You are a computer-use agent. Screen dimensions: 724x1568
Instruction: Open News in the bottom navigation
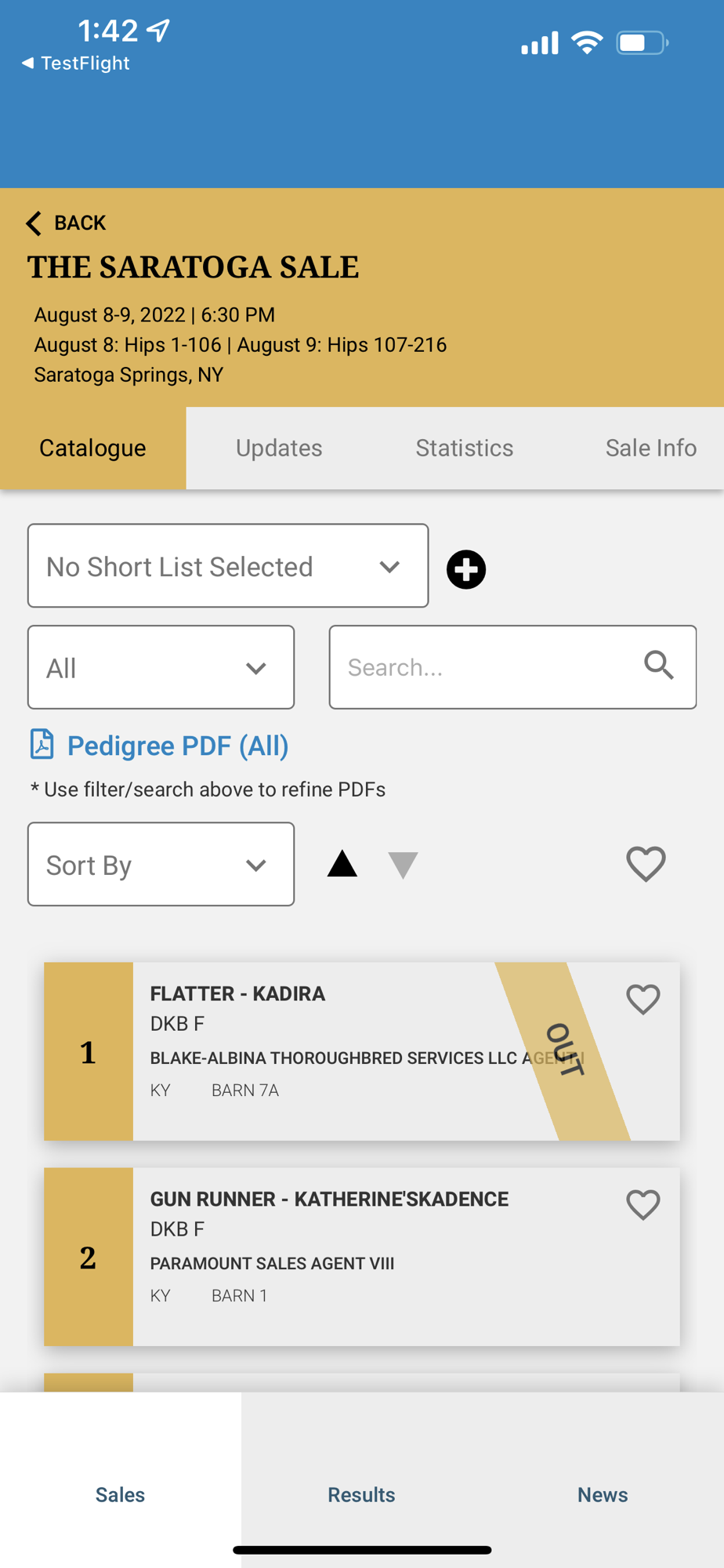point(603,1494)
